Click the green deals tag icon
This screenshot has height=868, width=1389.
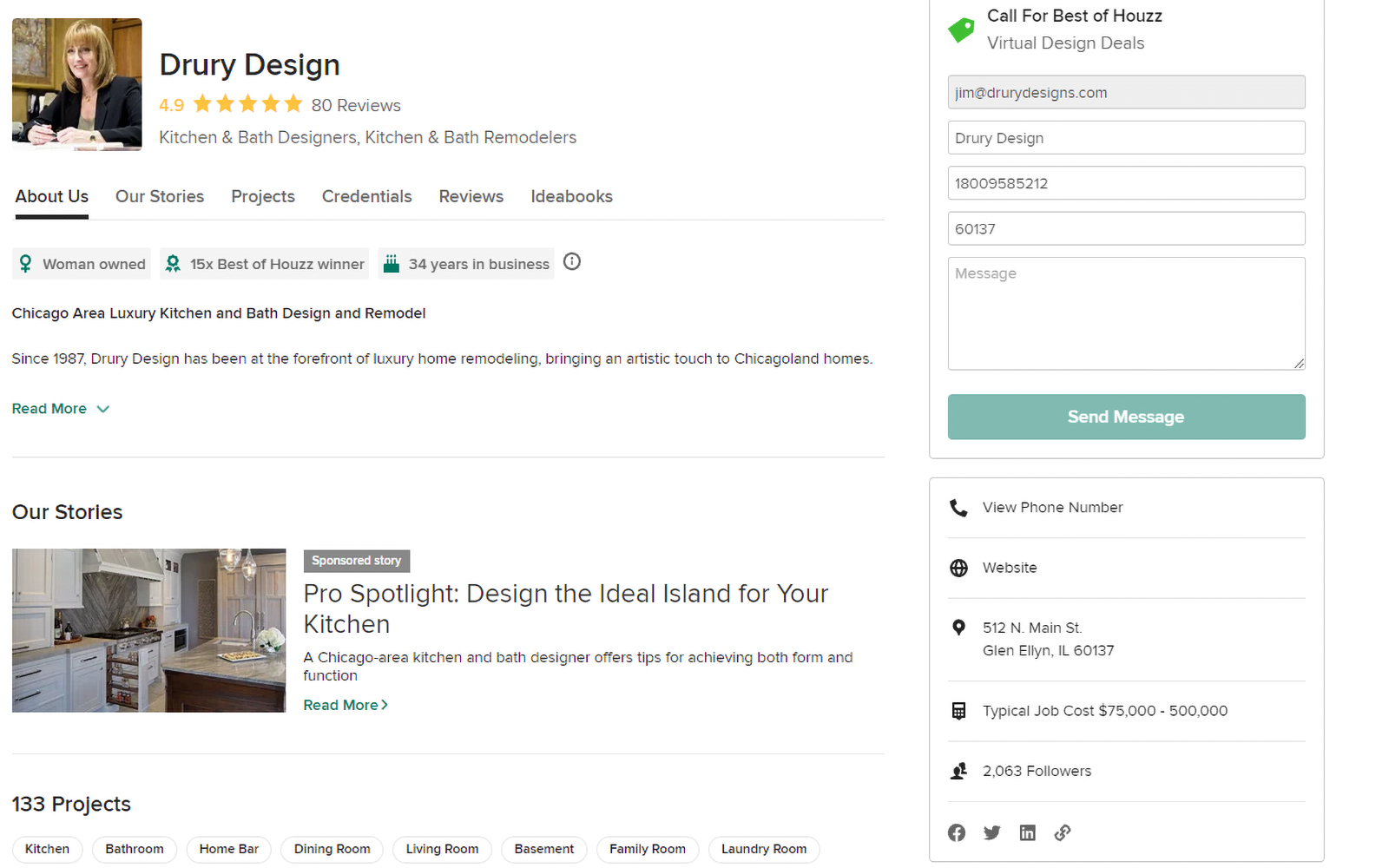tap(961, 30)
